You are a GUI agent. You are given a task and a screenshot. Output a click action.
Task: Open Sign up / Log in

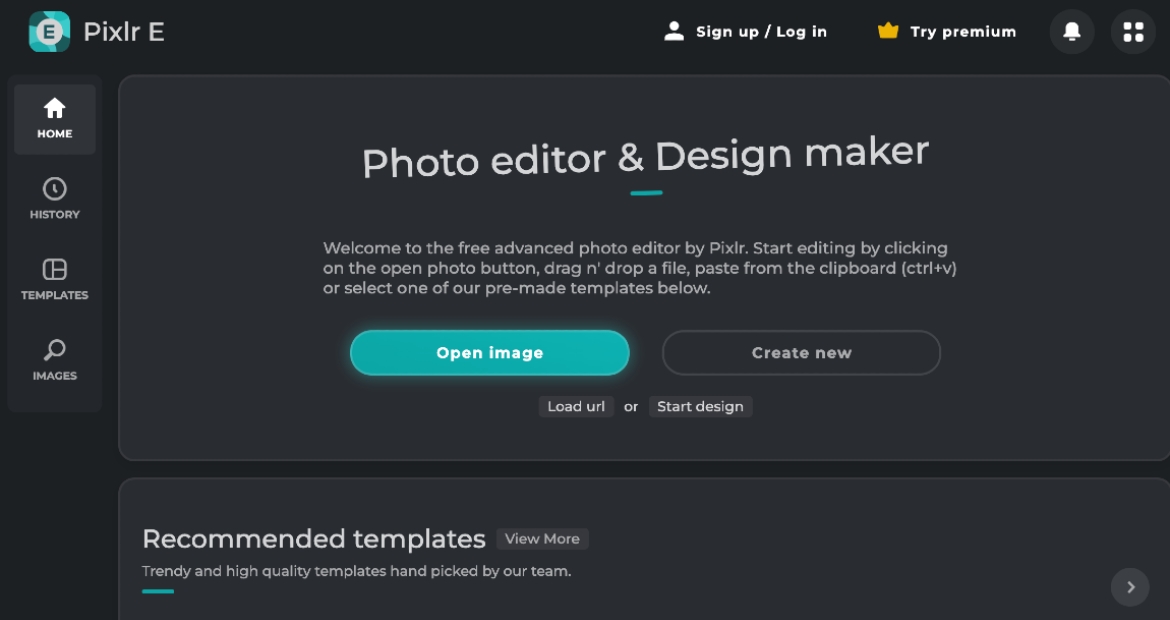[761, 31]
